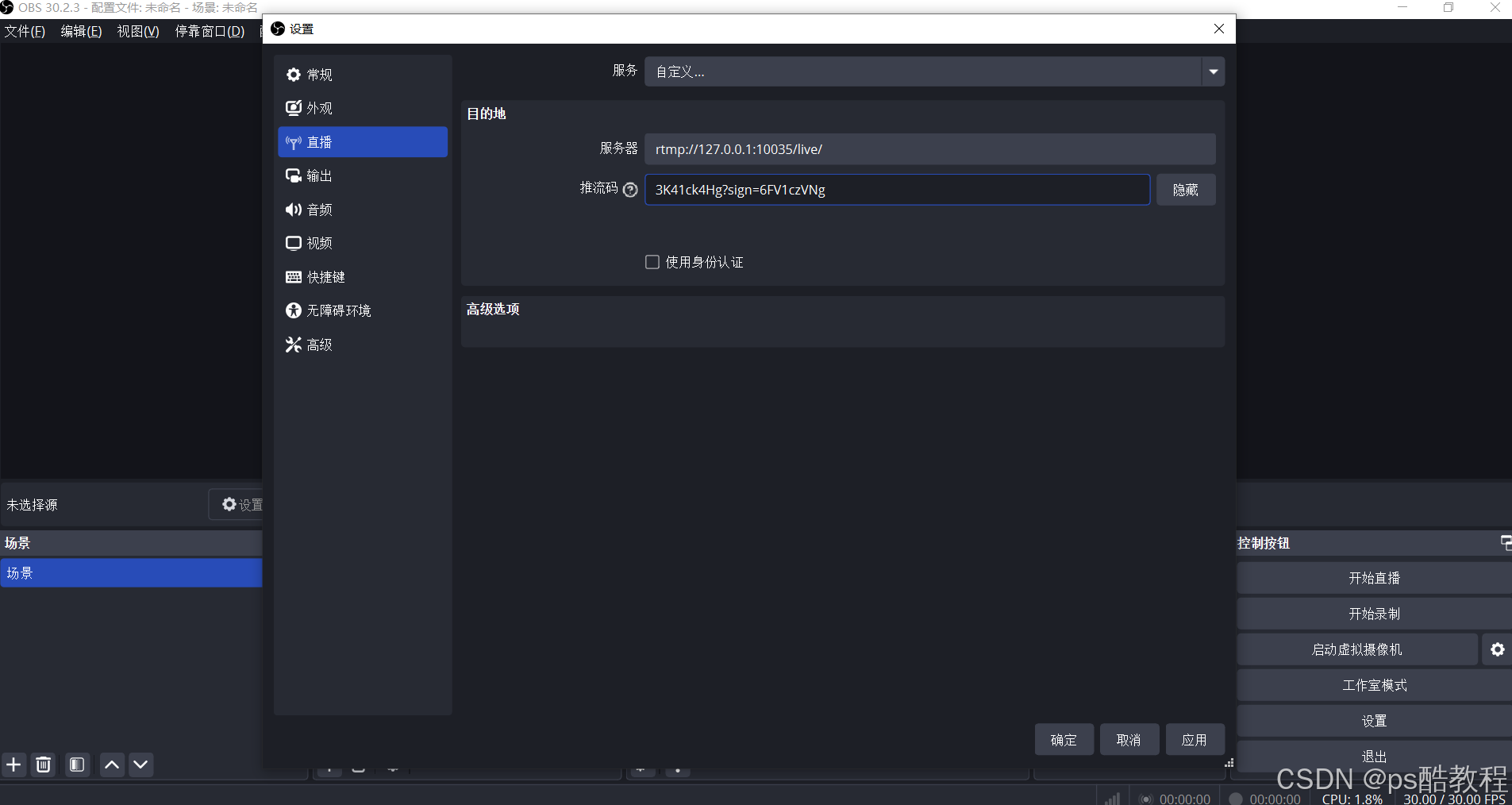The width and height of the screenshot is (1512, 805).
Task: Open the 文件(F) menu
Action: 25,32
